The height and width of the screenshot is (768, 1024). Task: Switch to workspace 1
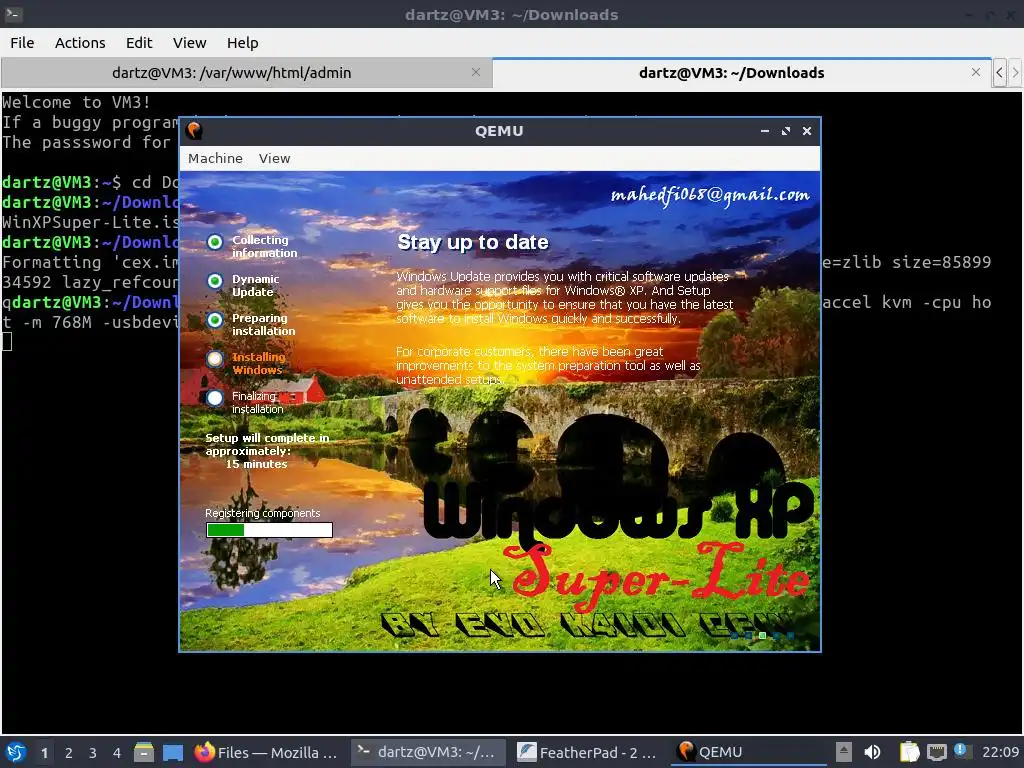tap(44, 752)
